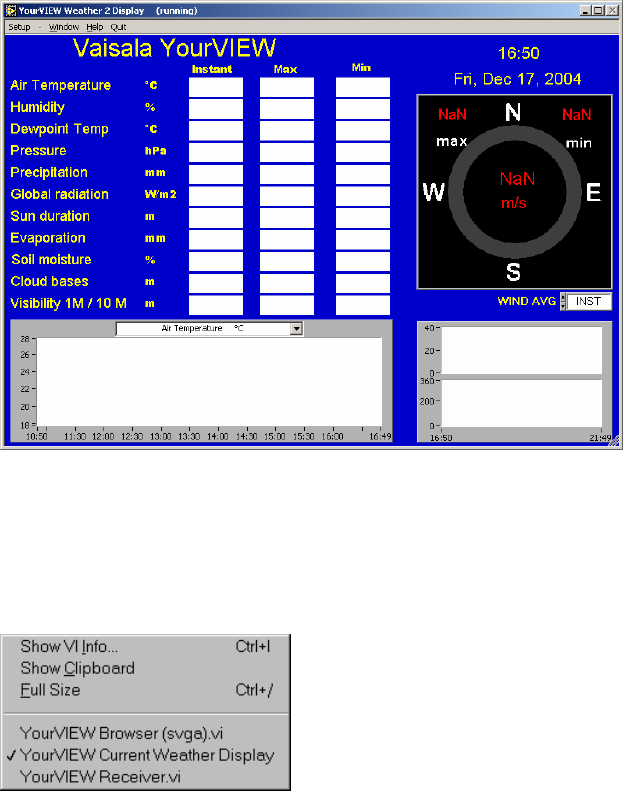Click Air Temperature Max value field
Screen dimensions: 623x791
point(287,87)
